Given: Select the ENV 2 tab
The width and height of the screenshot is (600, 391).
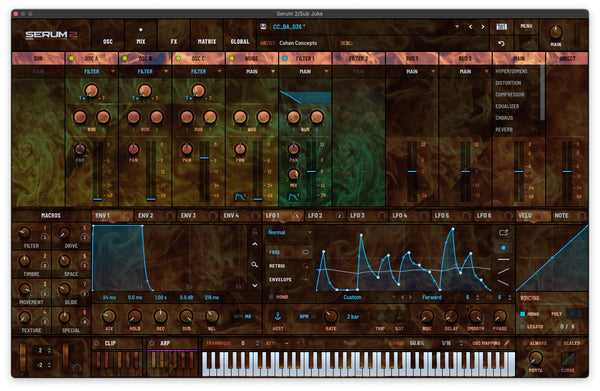Looking at the screenshot, I should (155, 216).
